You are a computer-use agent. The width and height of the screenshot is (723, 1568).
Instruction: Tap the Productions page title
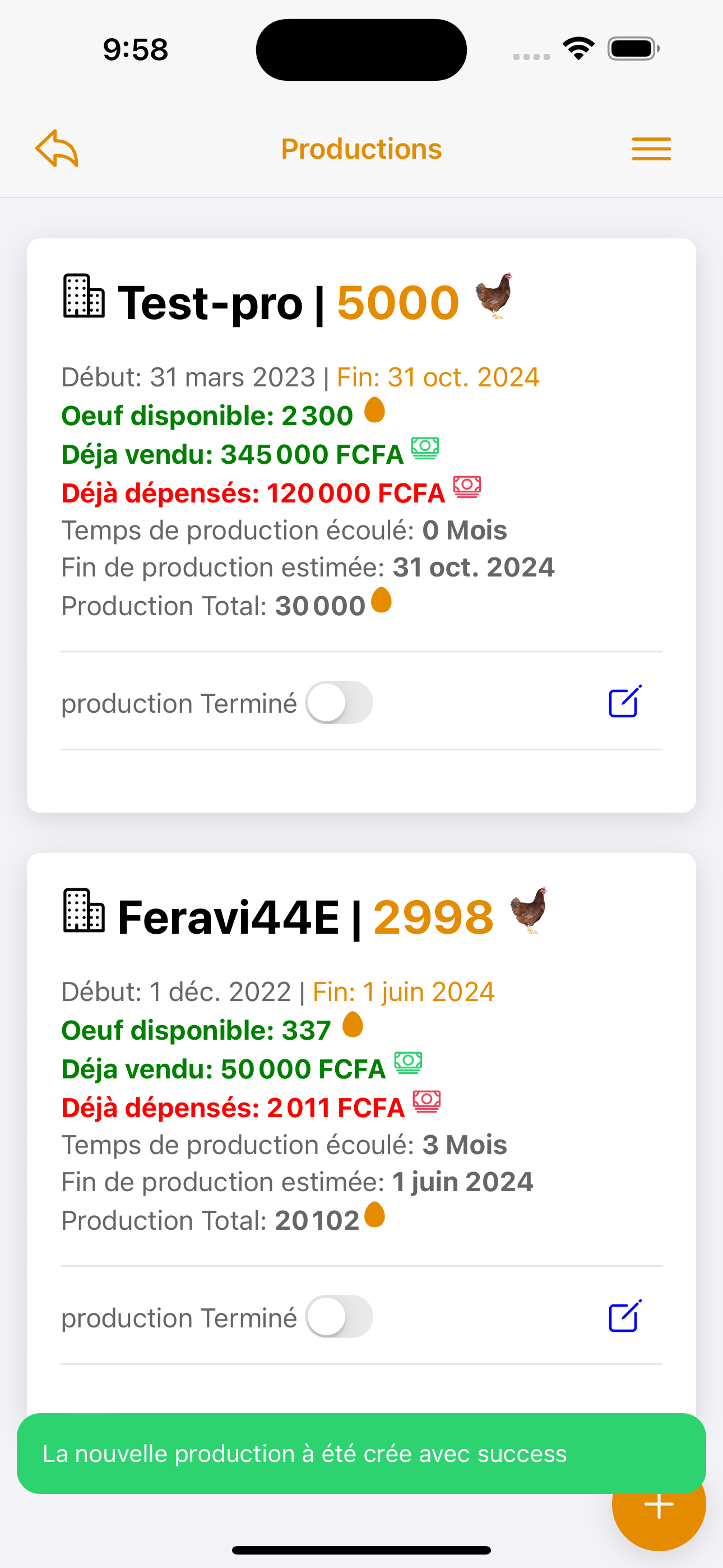[361, 149]
